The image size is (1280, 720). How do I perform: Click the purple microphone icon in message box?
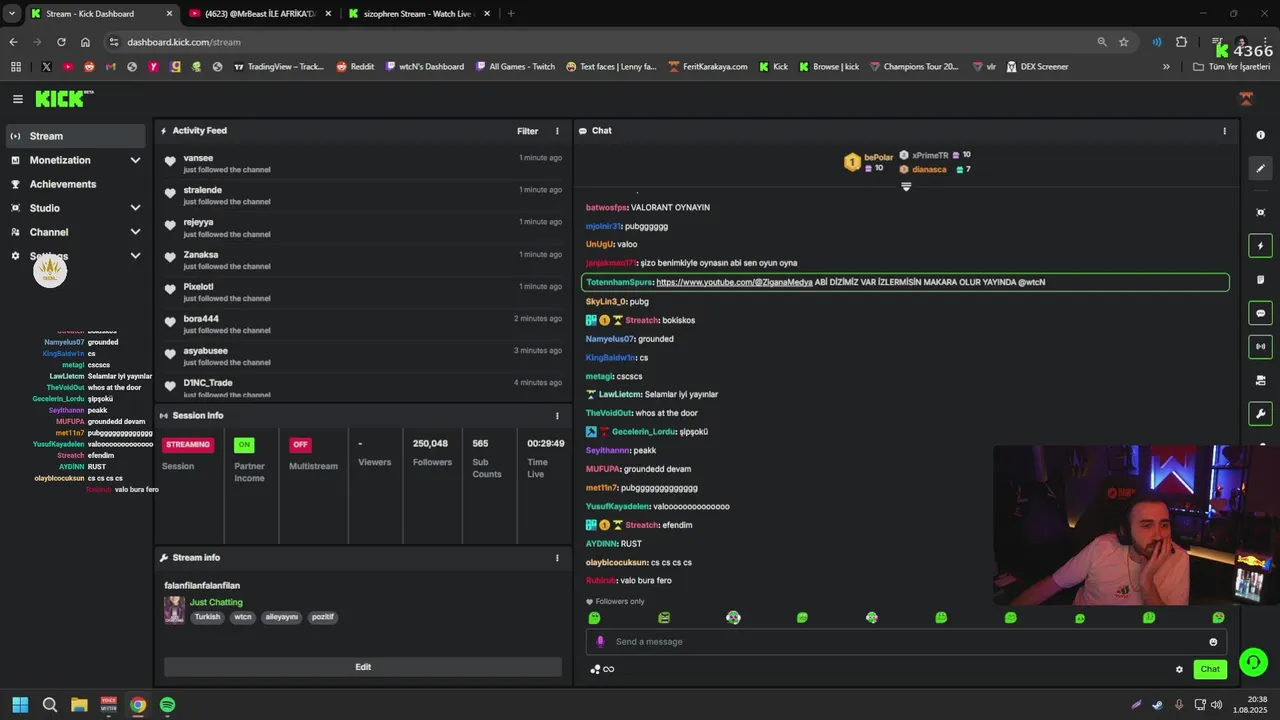600,642
